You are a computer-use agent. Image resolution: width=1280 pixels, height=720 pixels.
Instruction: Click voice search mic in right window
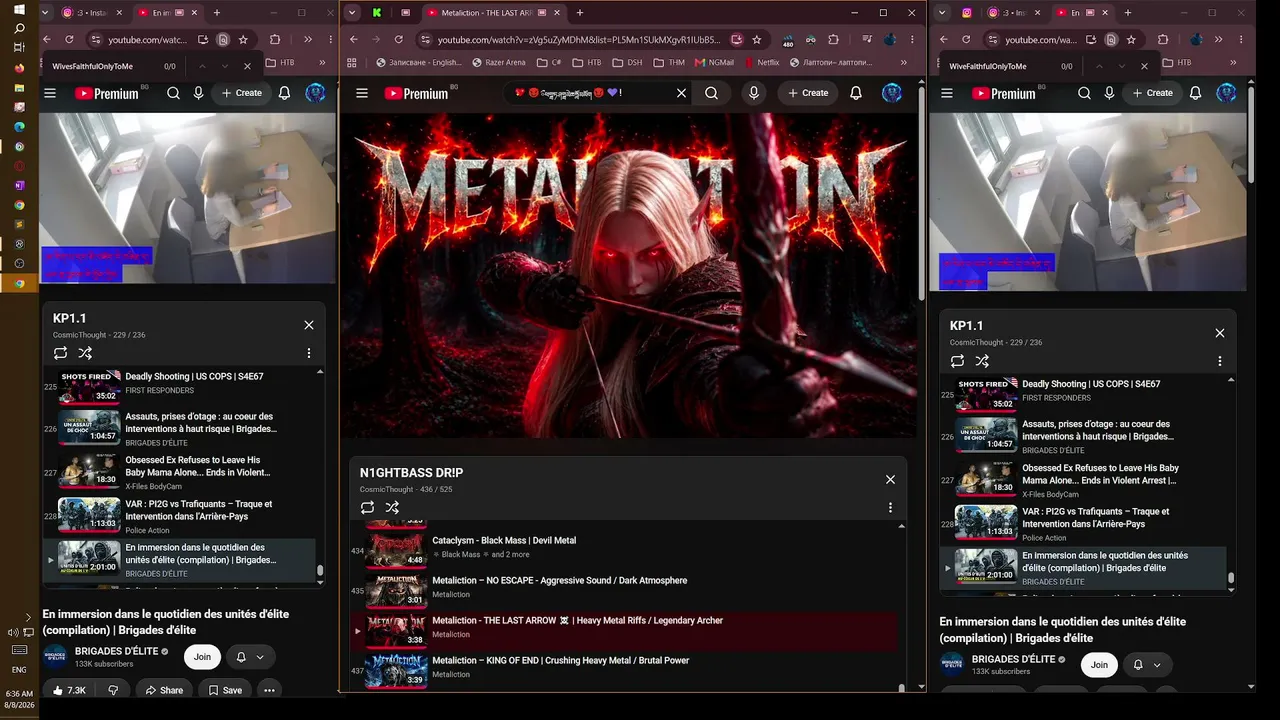pos(1110,93)
